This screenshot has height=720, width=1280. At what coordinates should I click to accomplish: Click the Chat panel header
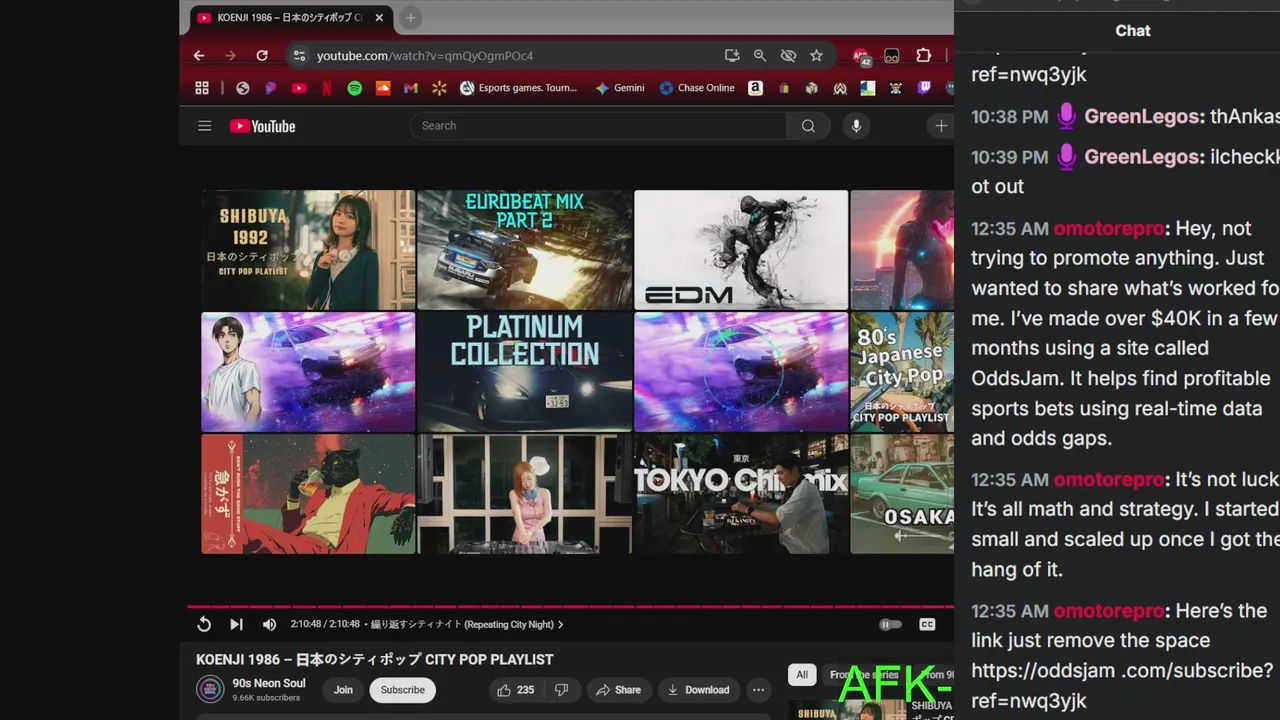[x=1133, y=31]
